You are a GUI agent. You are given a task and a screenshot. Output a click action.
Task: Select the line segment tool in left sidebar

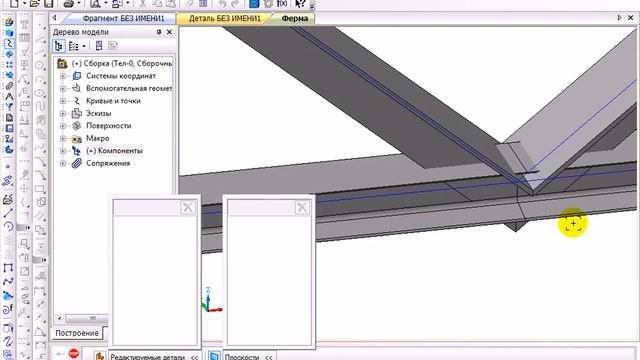(8, 213)
